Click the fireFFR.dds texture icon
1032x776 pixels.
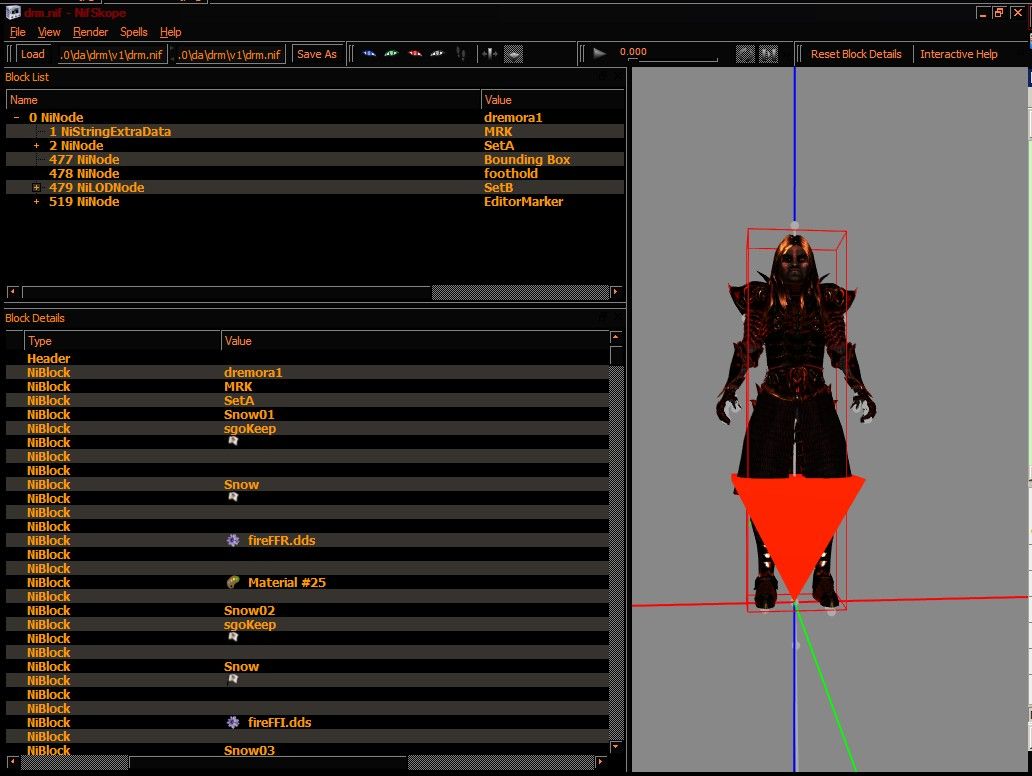coord(233,540)
